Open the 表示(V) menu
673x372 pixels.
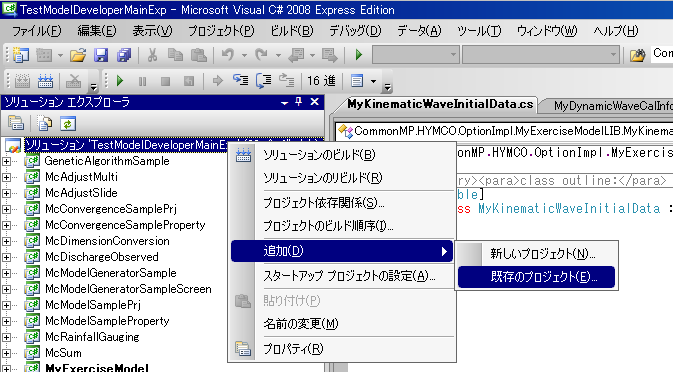pyautogui.click(x=152, y=31)
